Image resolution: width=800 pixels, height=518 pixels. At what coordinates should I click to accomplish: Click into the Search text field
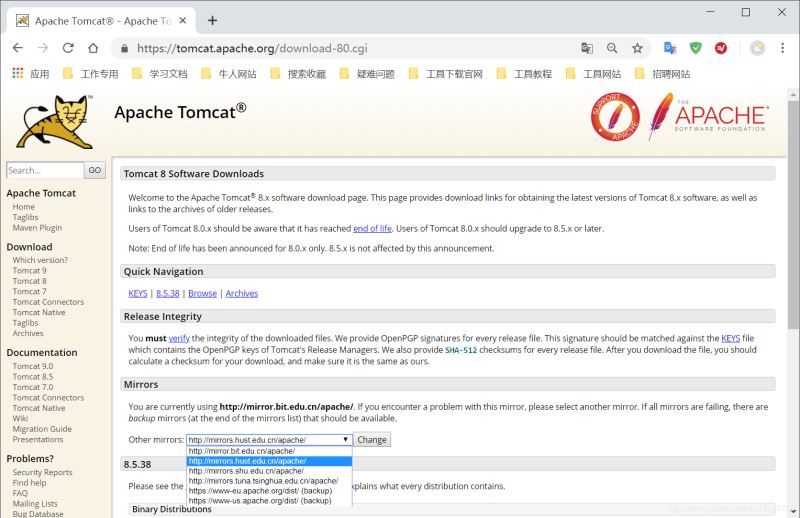(44, 170)
